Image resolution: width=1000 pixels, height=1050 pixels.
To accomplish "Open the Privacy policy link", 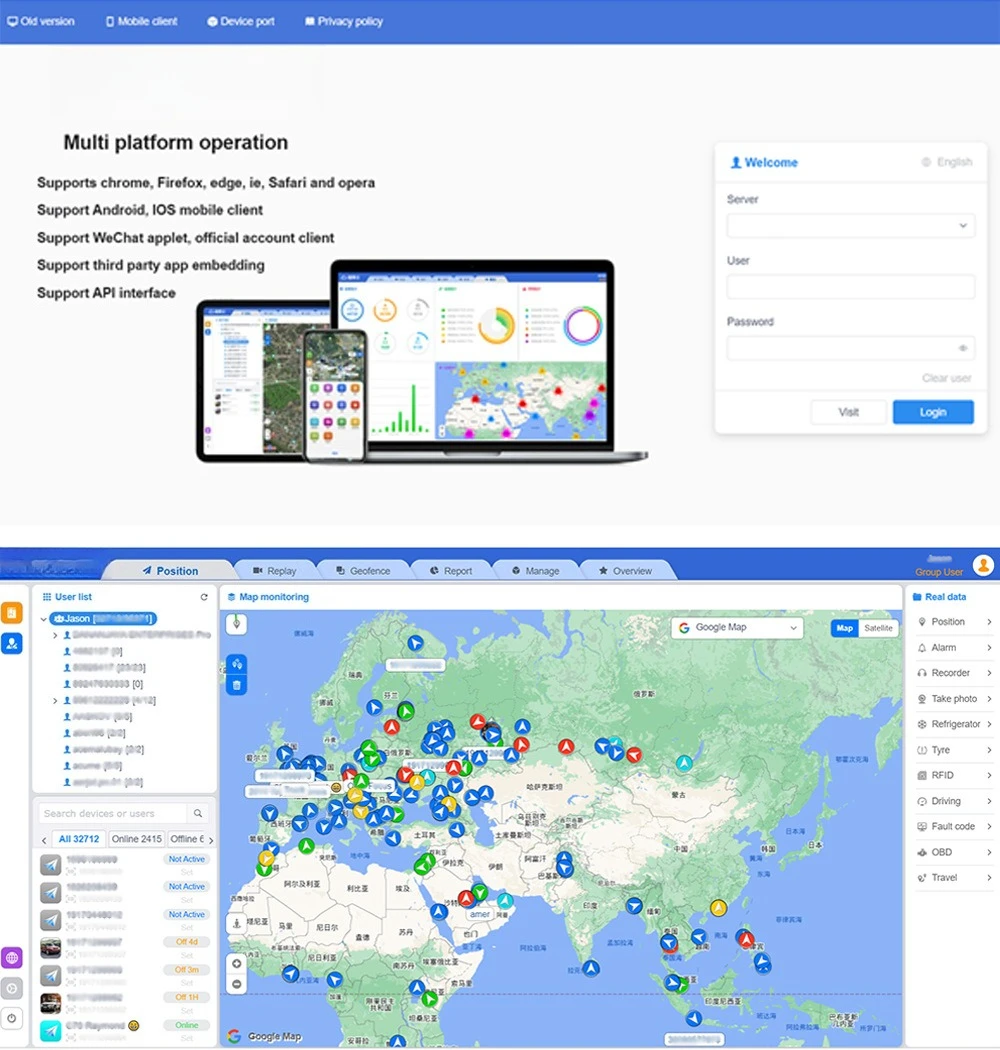I will click(x=343, y=21).
